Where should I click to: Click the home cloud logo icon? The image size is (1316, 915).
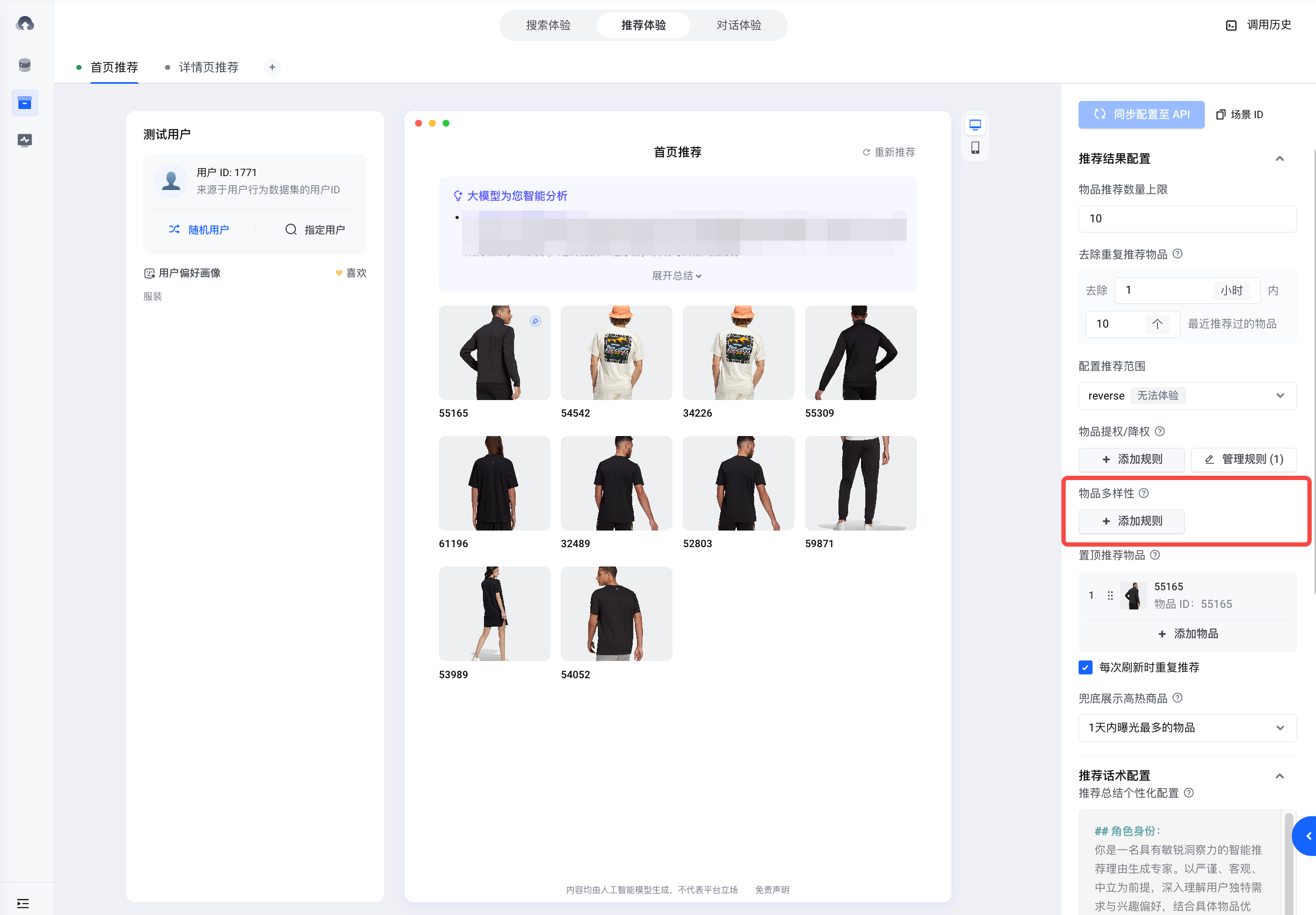(x=25, y=24)
